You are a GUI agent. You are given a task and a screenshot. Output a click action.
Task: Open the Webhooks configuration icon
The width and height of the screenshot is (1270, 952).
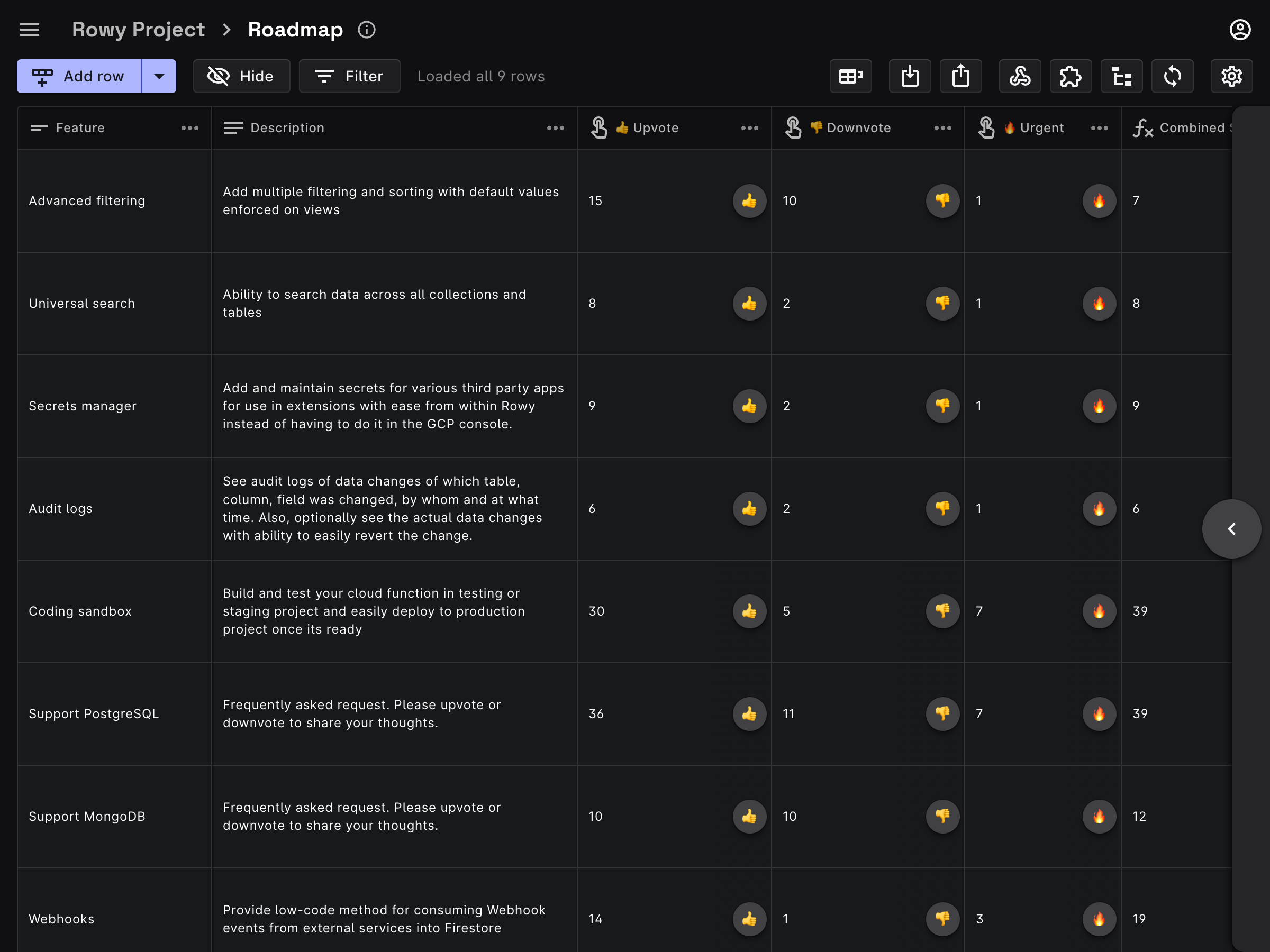1020,76
